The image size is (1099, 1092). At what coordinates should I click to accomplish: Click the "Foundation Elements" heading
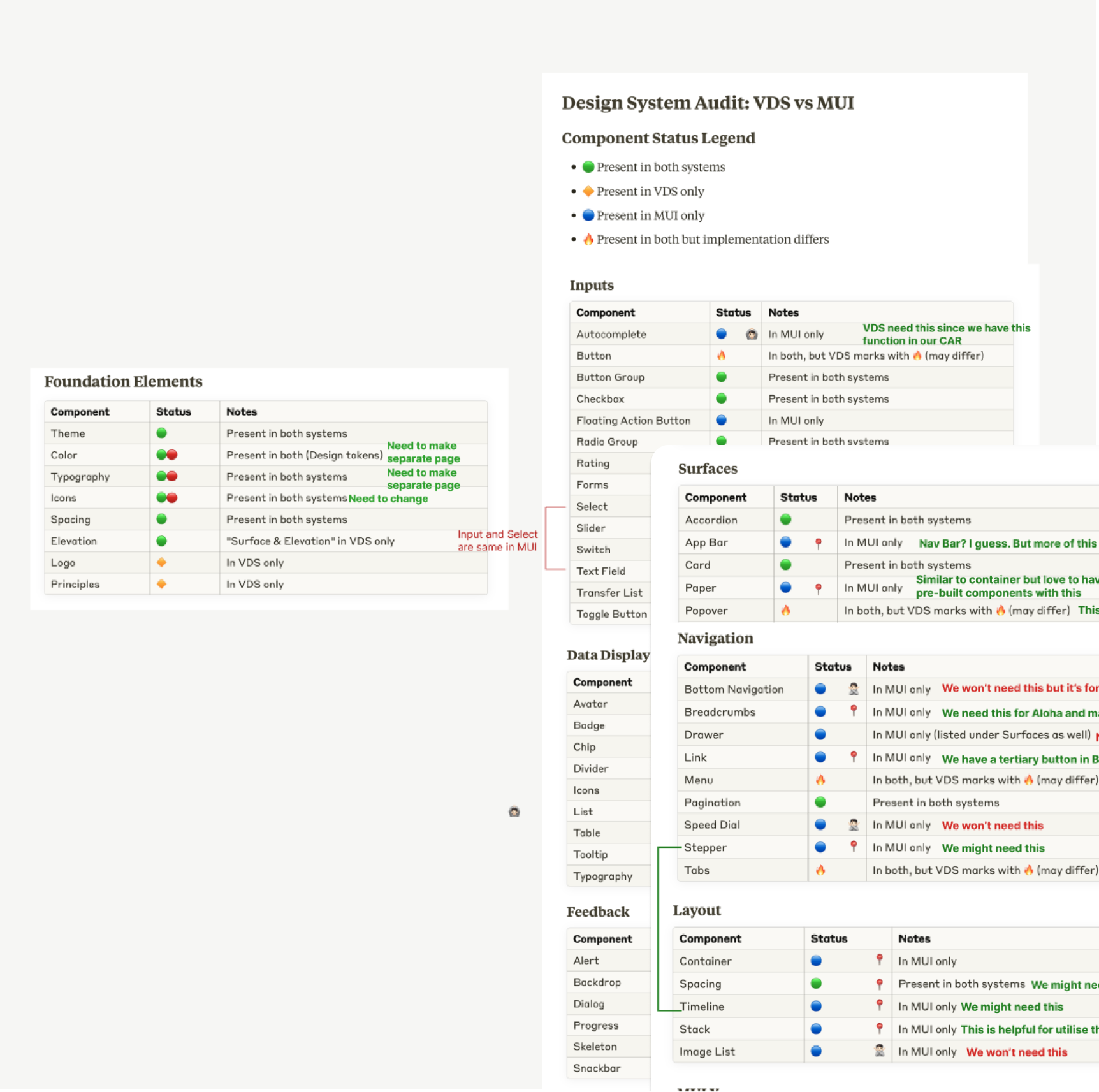click(x=123, y=381)
